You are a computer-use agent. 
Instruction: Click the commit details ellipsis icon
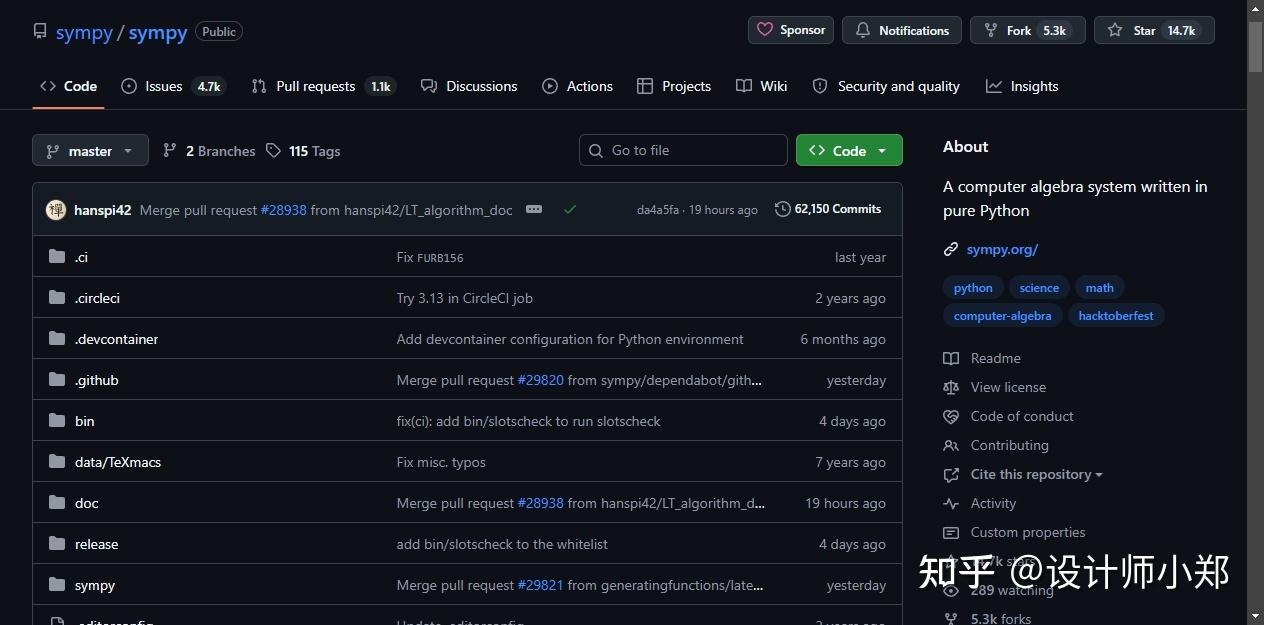click(x=534, y=209)
